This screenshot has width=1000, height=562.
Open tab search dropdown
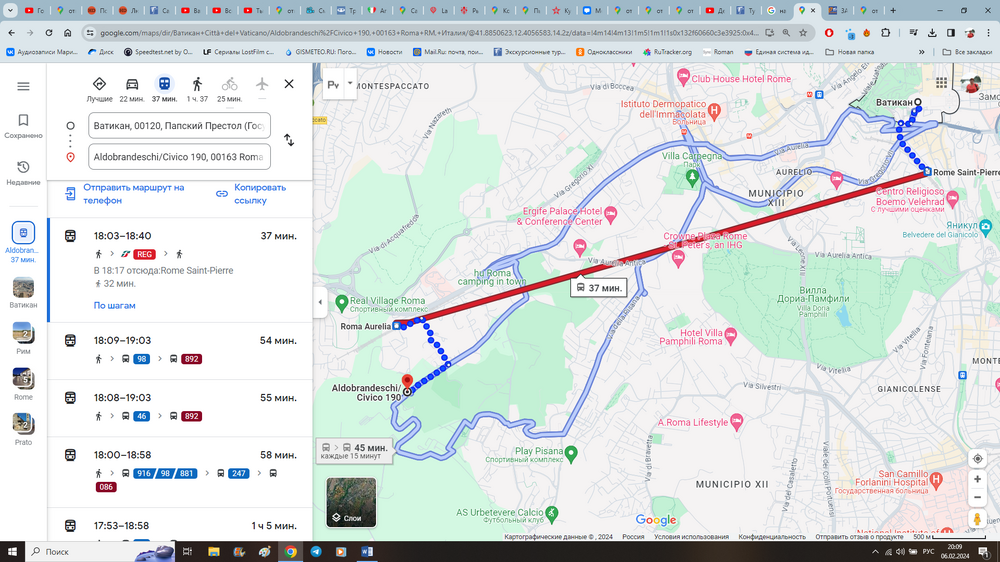10,10
